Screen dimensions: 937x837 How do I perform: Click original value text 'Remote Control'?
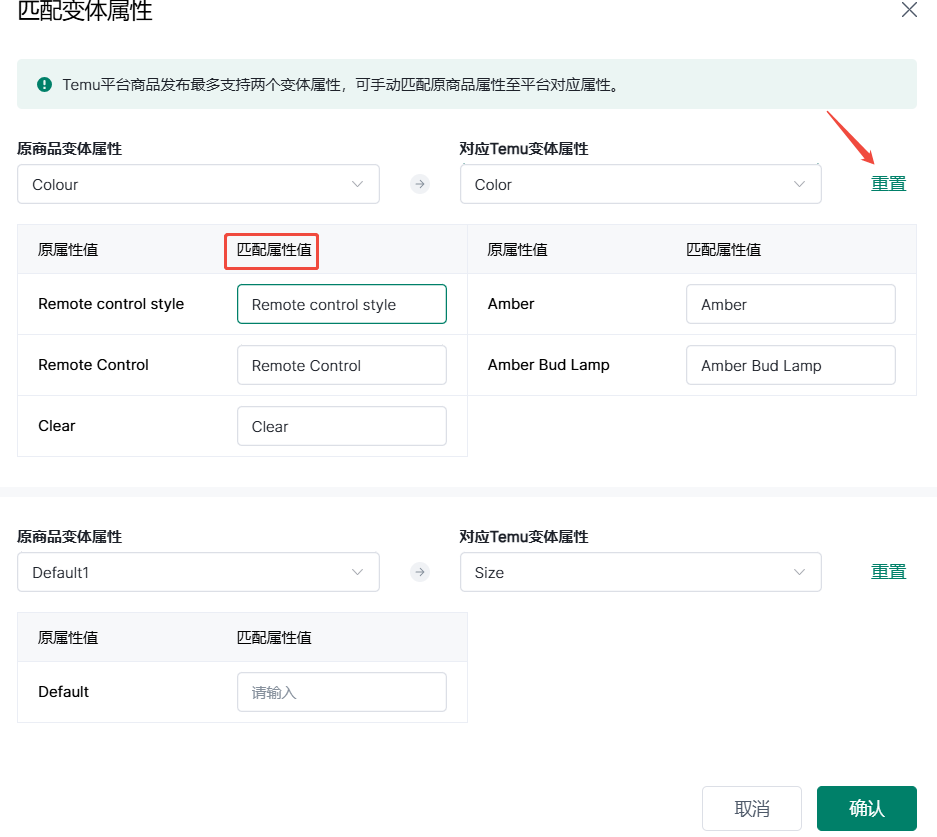pyautogui.click(x=93, y=365)
